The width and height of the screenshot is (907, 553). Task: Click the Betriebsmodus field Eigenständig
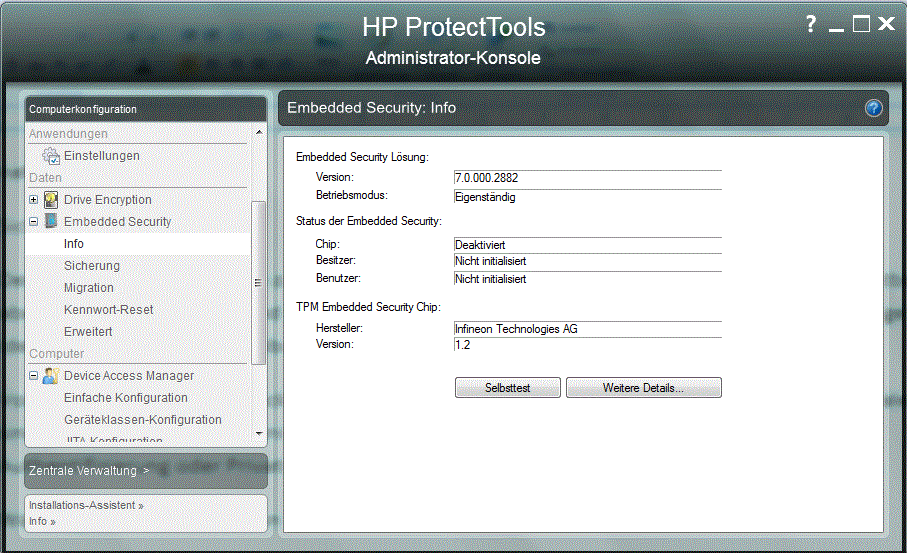click(588, 197)
